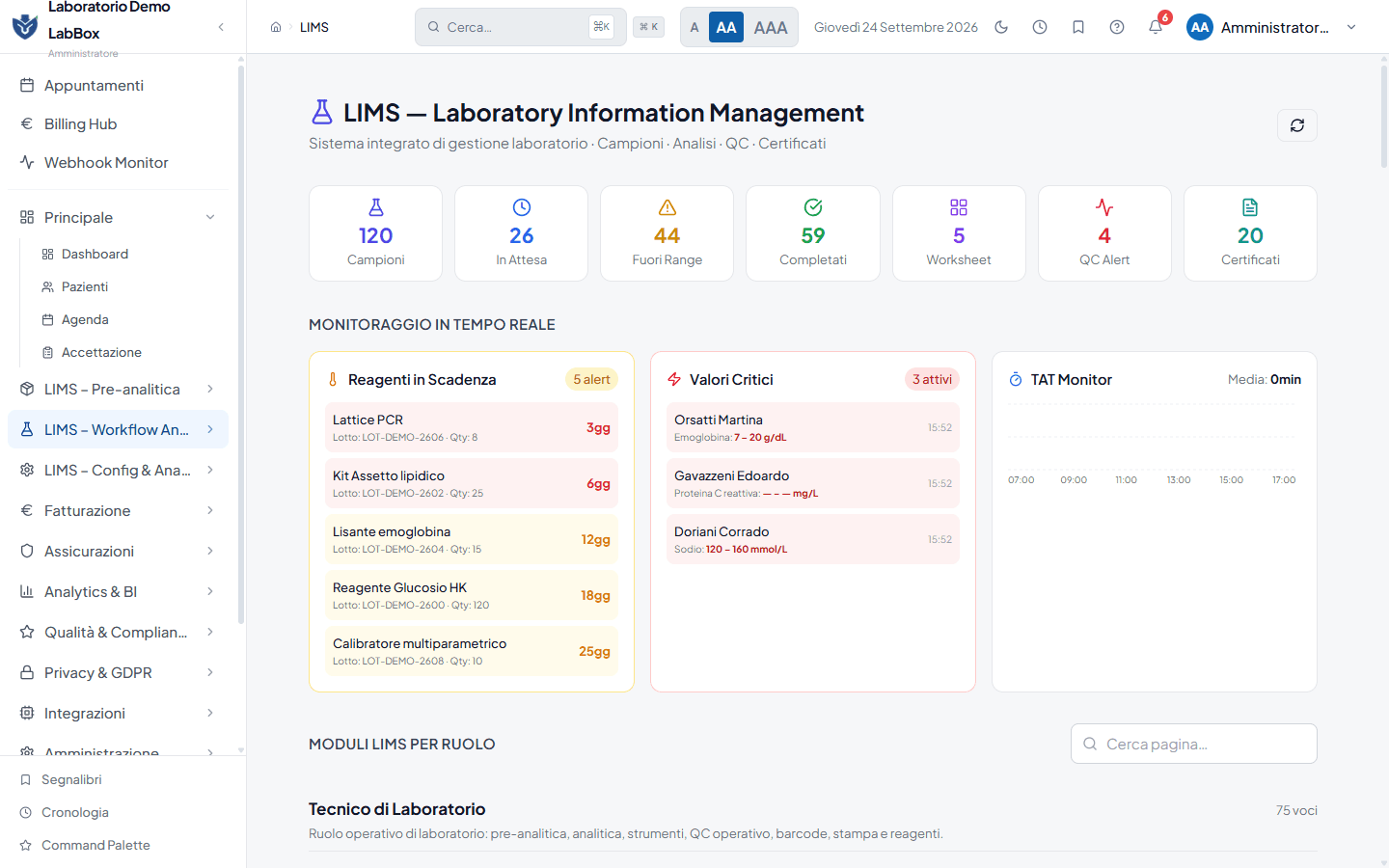Click the Reagenti in Scadenza thermometer icon
Screen dimensions: 1389x868
[333, 379]
